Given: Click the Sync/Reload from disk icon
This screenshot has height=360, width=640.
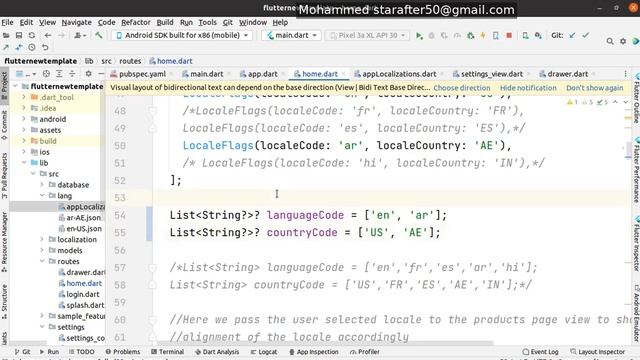Looking at the screenshot, I should 32,36.
